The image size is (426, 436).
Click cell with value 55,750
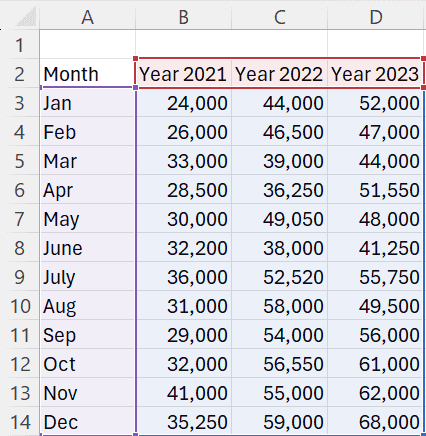[376, 277]
